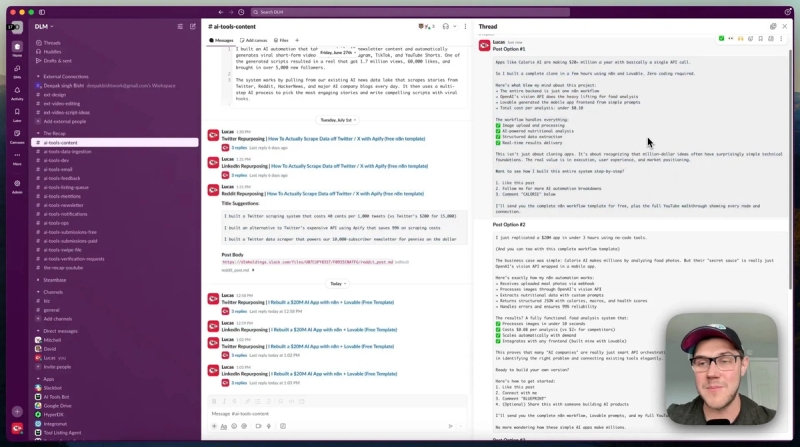
Task: Click Invite people under Direct messages
Action: [57, 367]
